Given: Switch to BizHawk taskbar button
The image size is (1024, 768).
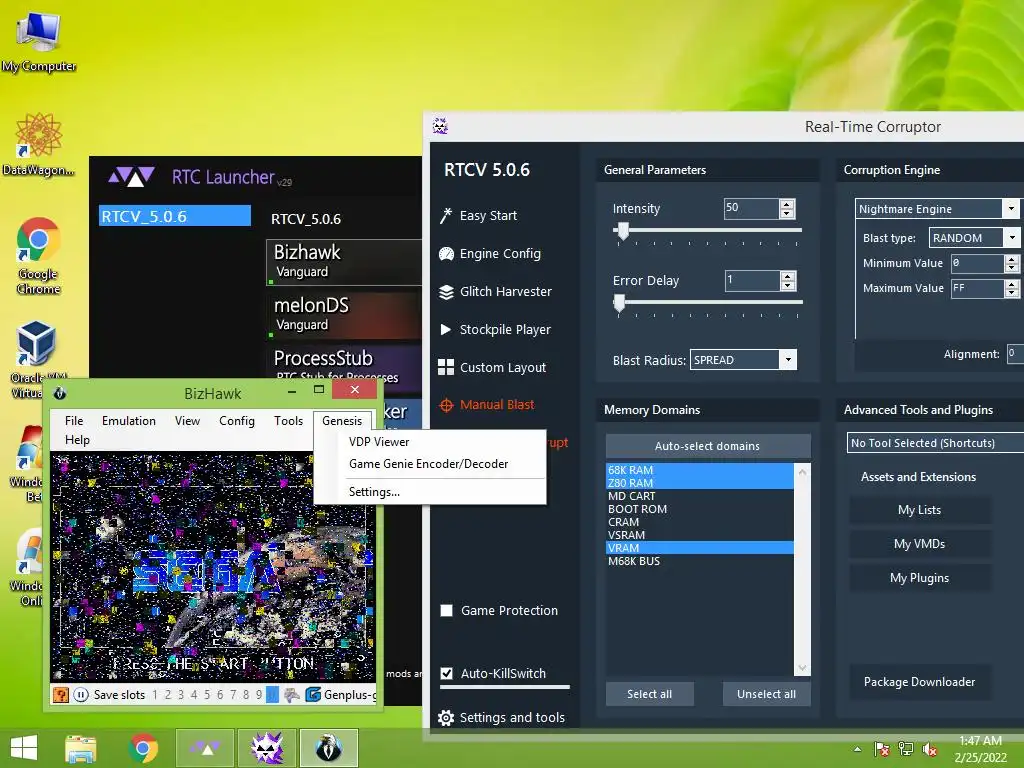Looking at the screenshot, I should click(329, 748).
